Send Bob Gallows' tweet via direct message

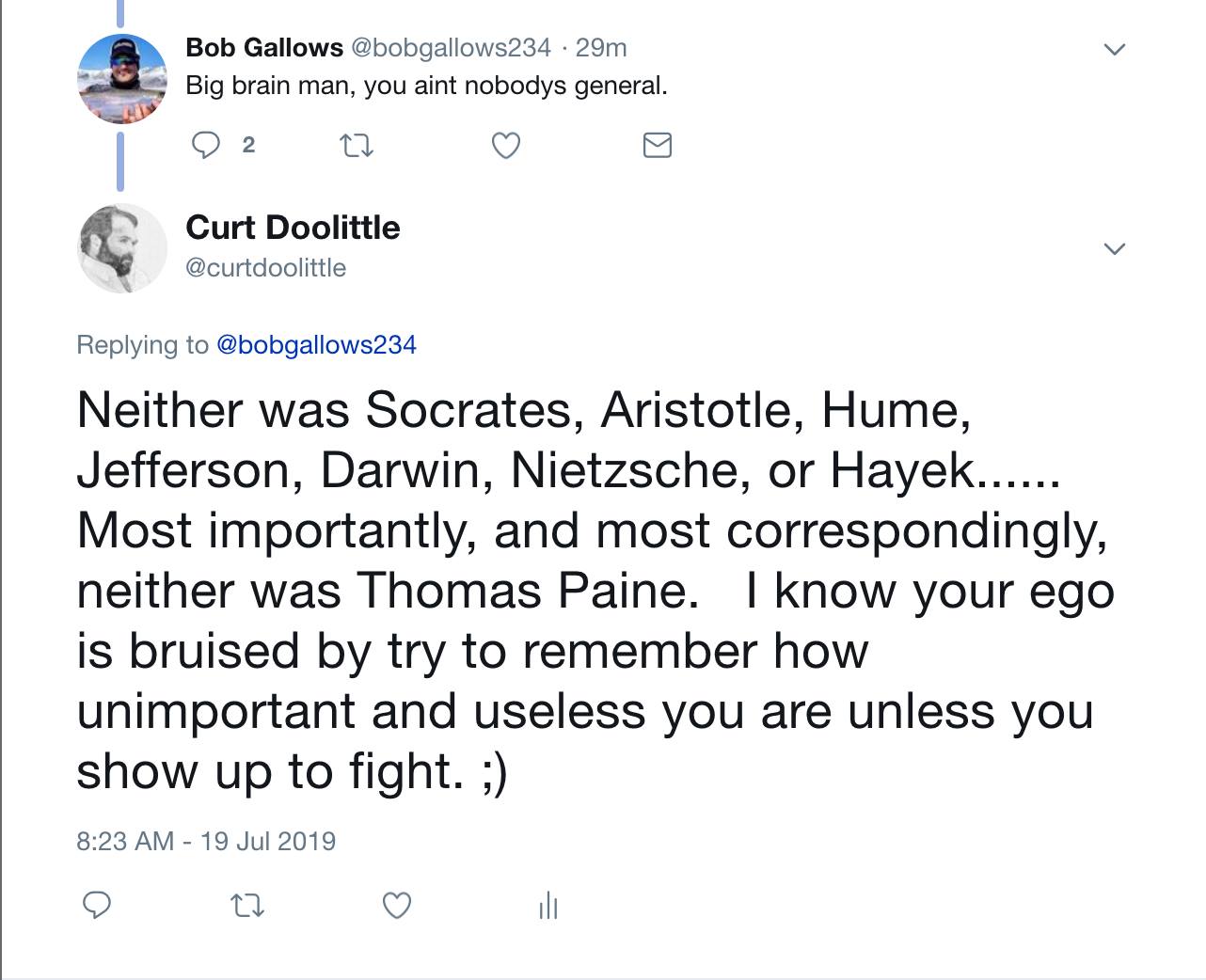[x=657, y=146]
